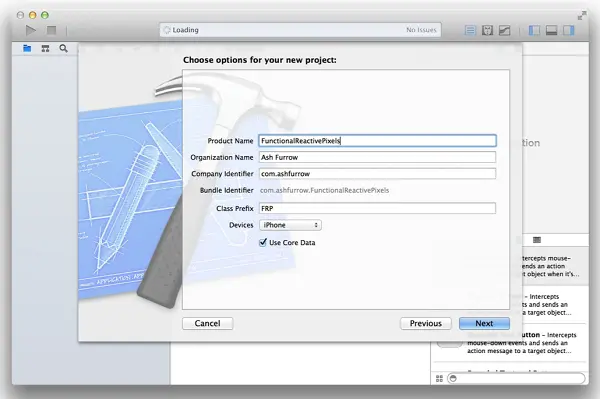Click the library filter search field
This screenshot has height=399, width=600.
click(516, 378)
